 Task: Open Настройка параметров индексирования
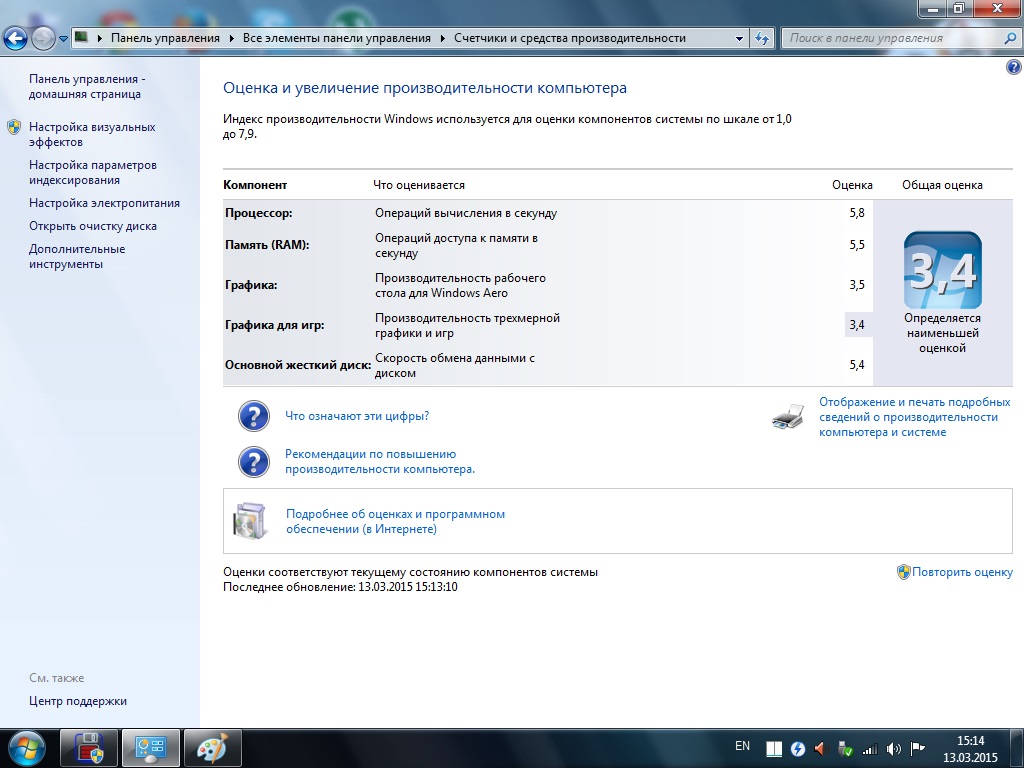pyautogui.click(x=93, y=172)
